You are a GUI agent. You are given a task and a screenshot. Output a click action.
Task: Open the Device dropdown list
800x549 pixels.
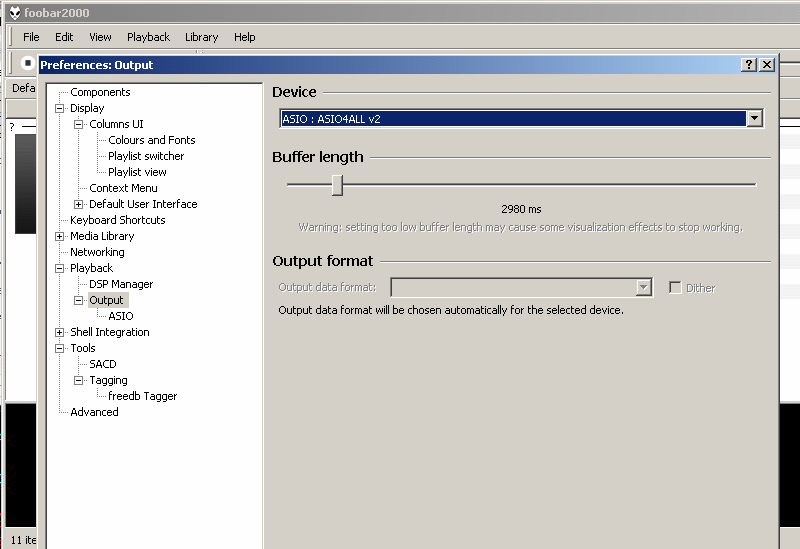coord(754,119)
